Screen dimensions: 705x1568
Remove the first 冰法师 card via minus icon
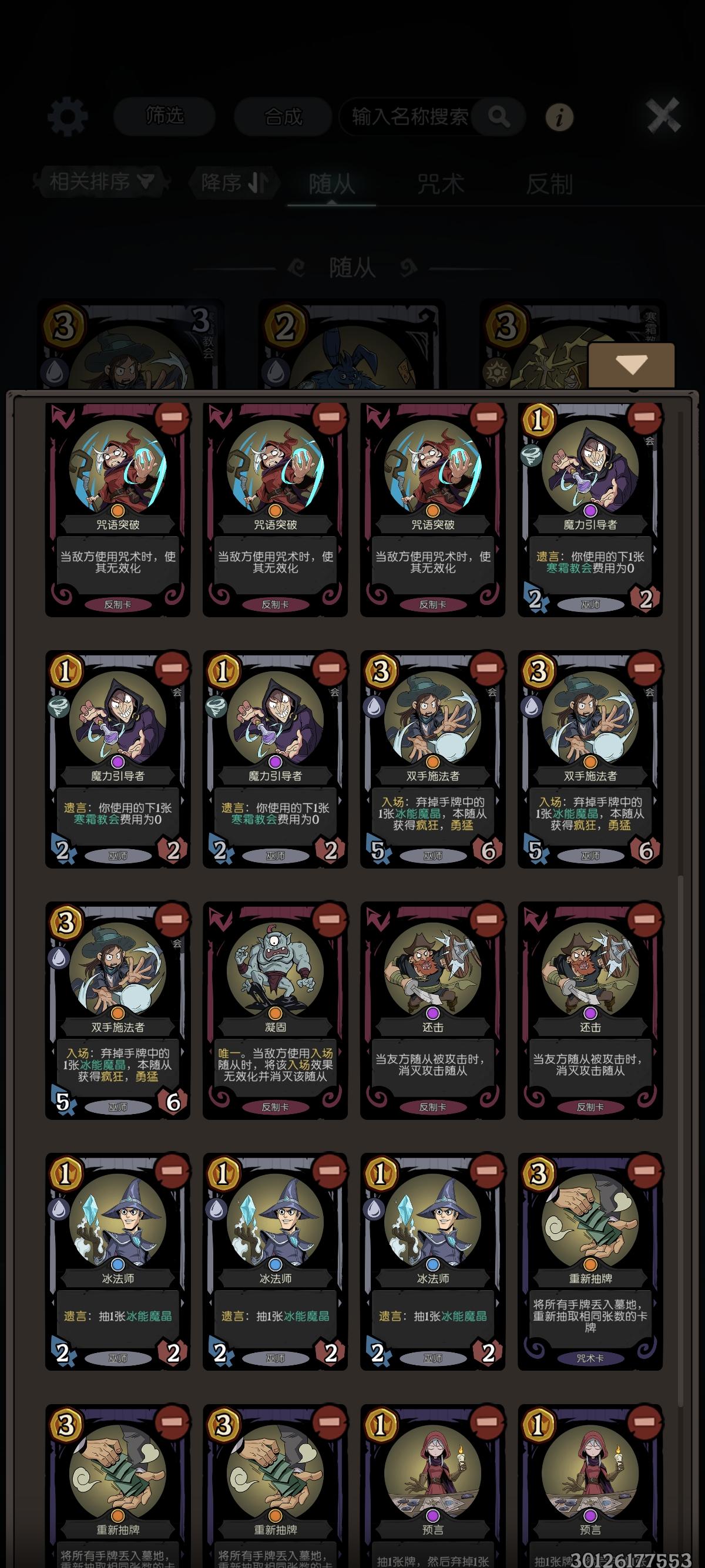[x=172, y=1171]
